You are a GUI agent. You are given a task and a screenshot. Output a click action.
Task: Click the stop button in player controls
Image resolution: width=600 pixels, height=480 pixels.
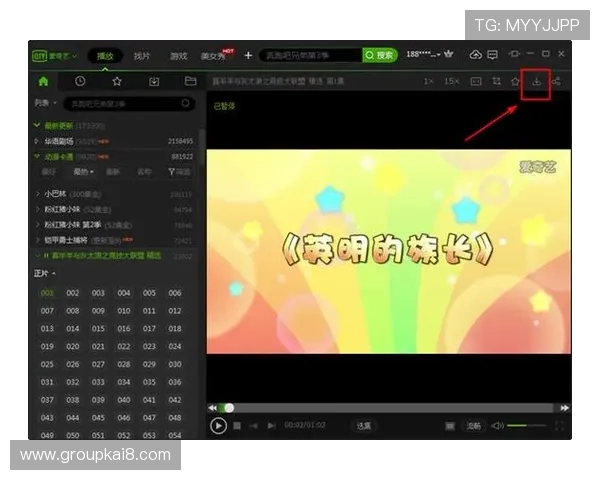pos(238,426)
